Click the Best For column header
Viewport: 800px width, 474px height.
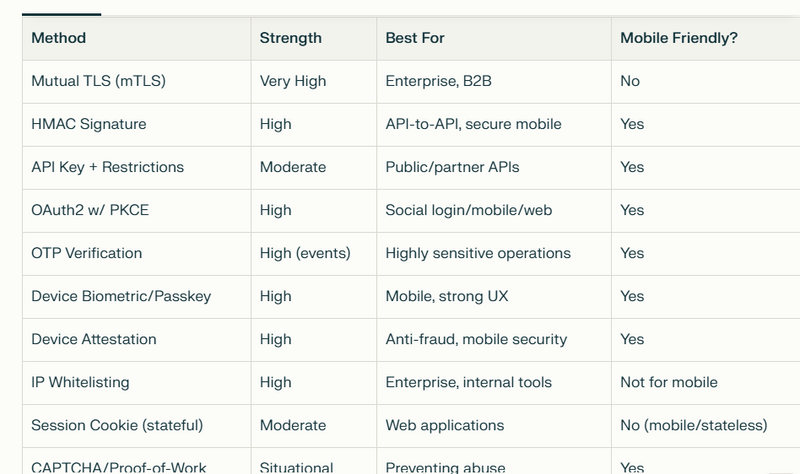415,38
